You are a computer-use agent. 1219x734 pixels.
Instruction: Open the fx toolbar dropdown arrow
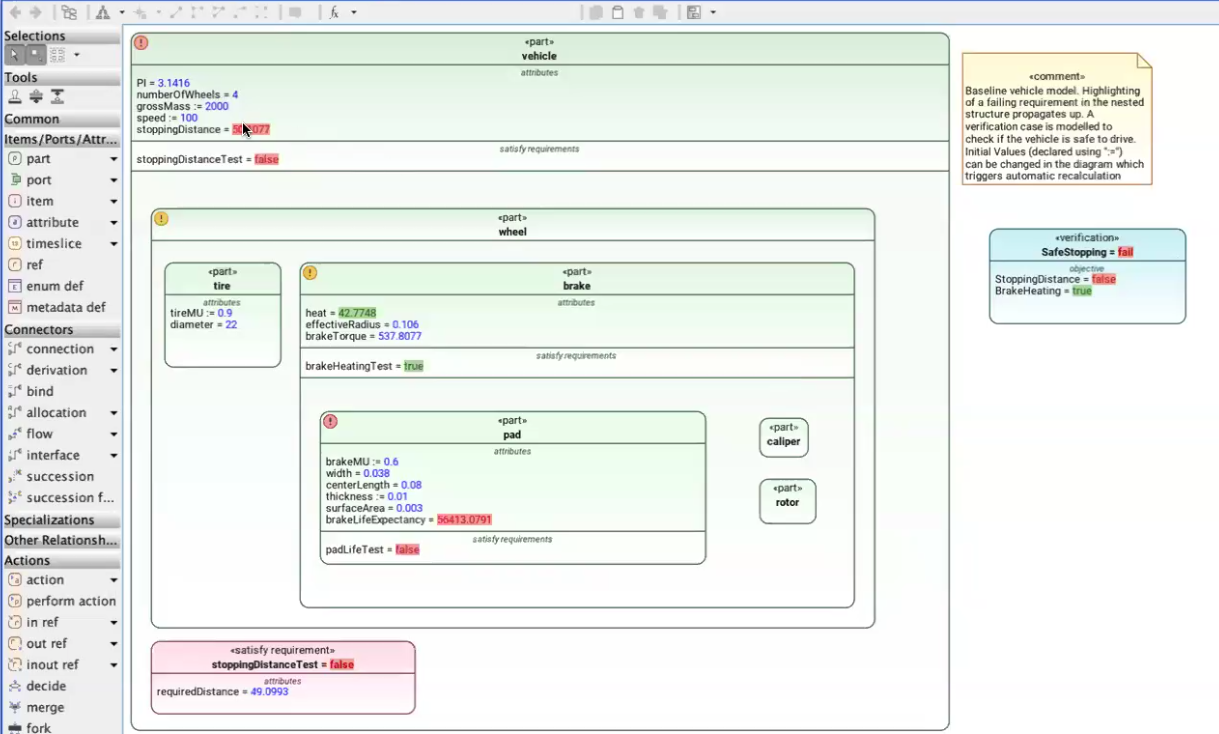coord(354,12)
